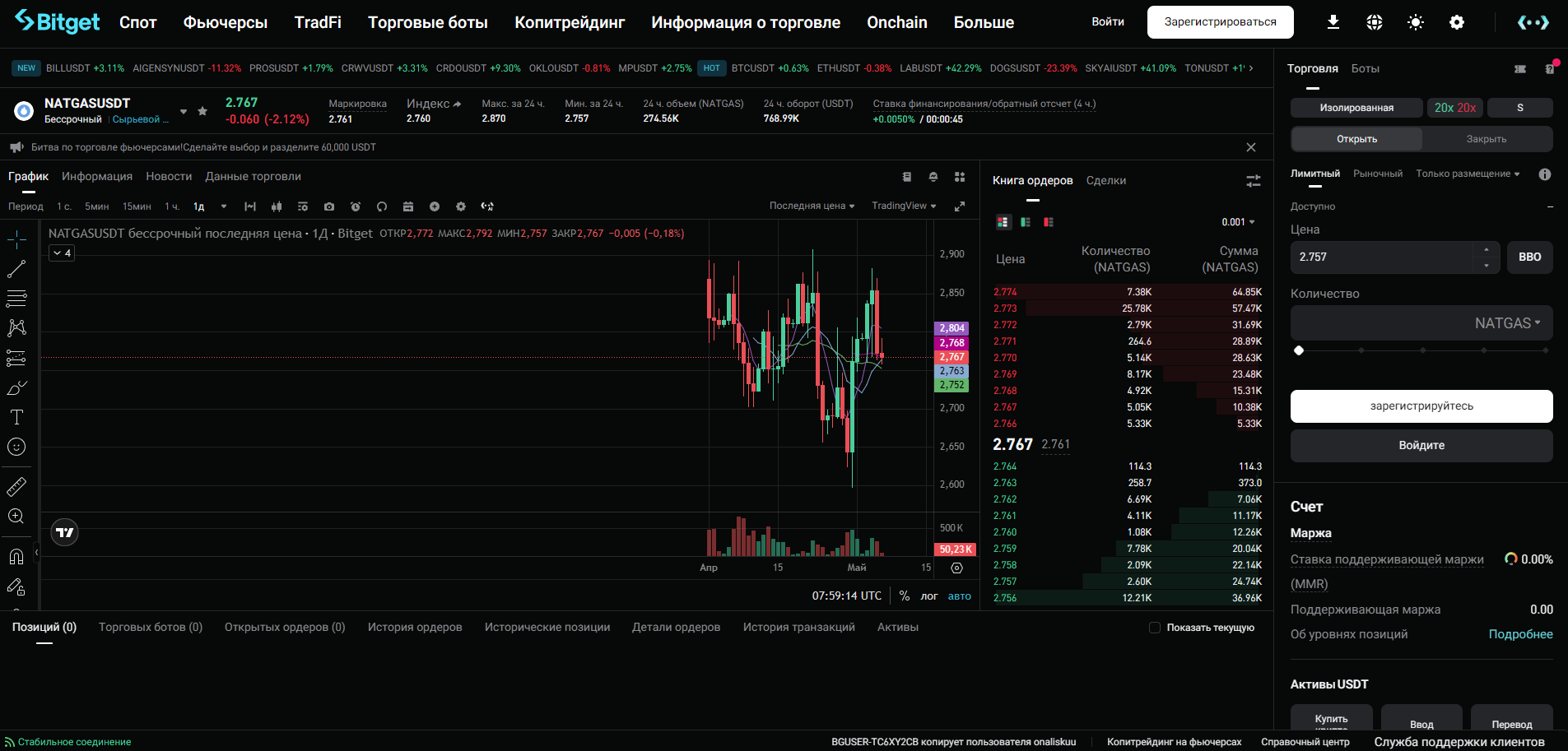Toggle magnet mode in drawing toolbar

16,557
